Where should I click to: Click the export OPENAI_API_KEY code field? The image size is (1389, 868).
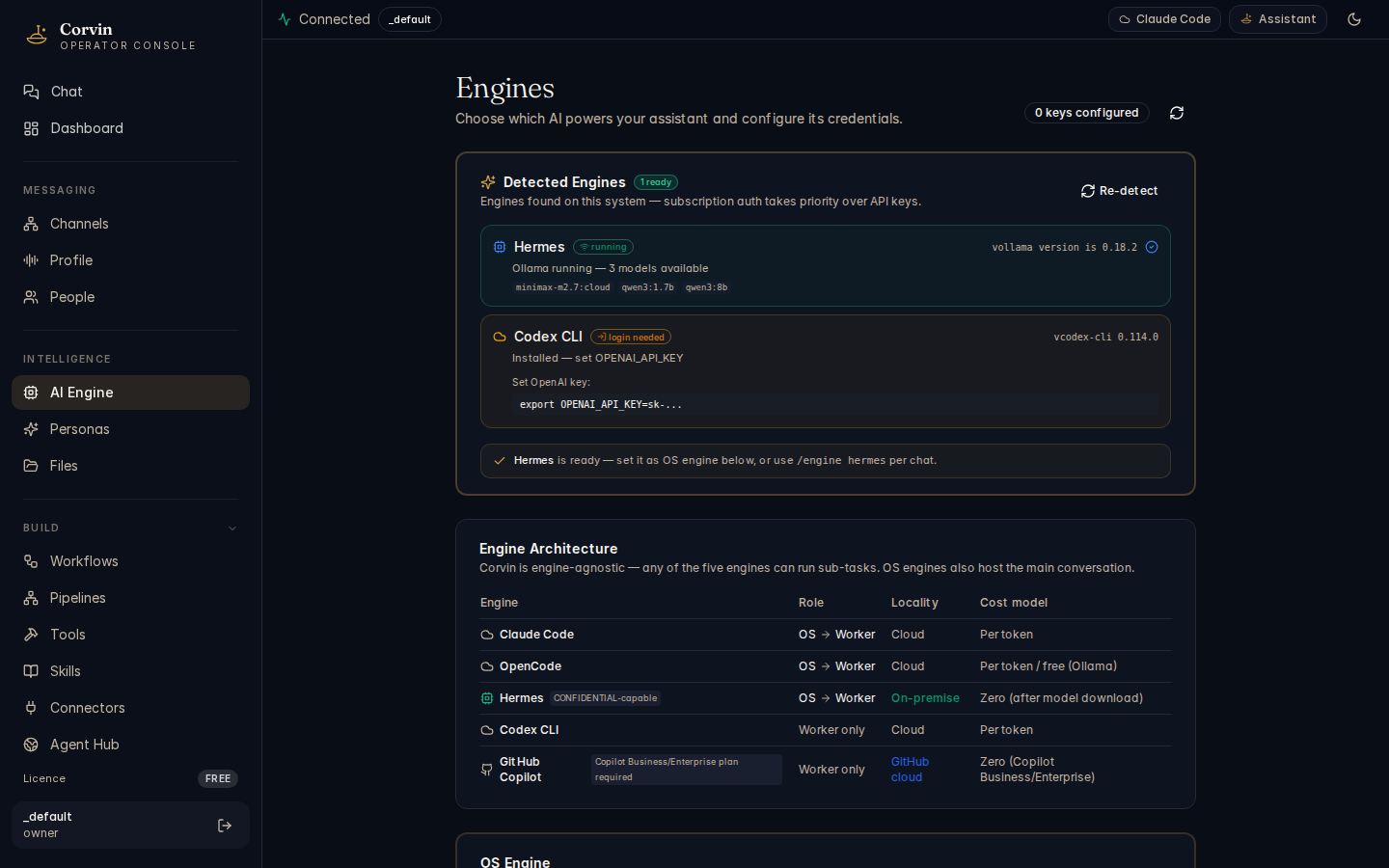click(x=835, y=404)
